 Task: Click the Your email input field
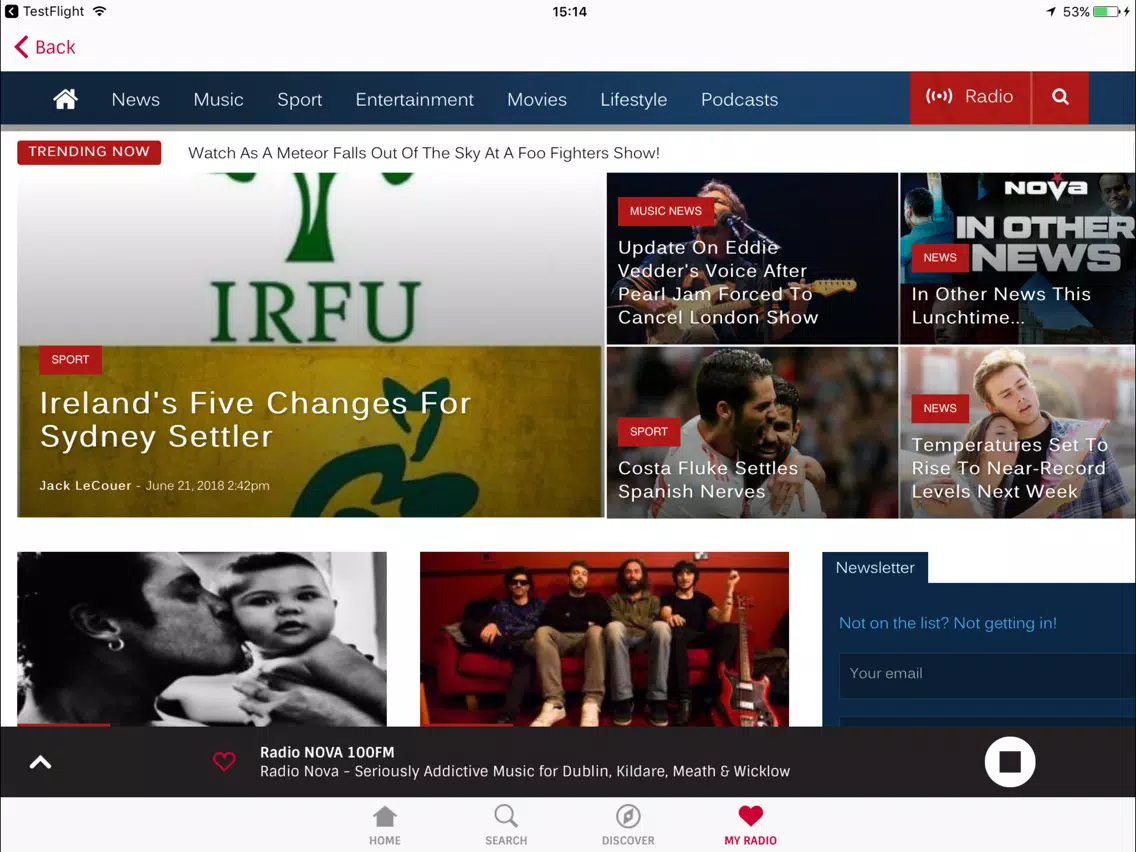(x=987, y=674)
